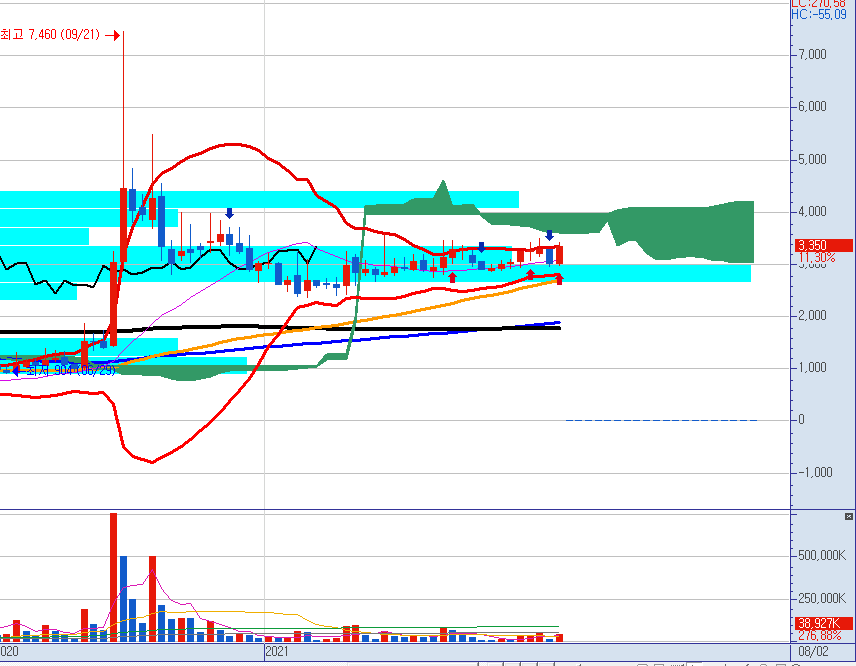
Task: Click the HC:-55.09 readout
Action: tap(819, 15)
